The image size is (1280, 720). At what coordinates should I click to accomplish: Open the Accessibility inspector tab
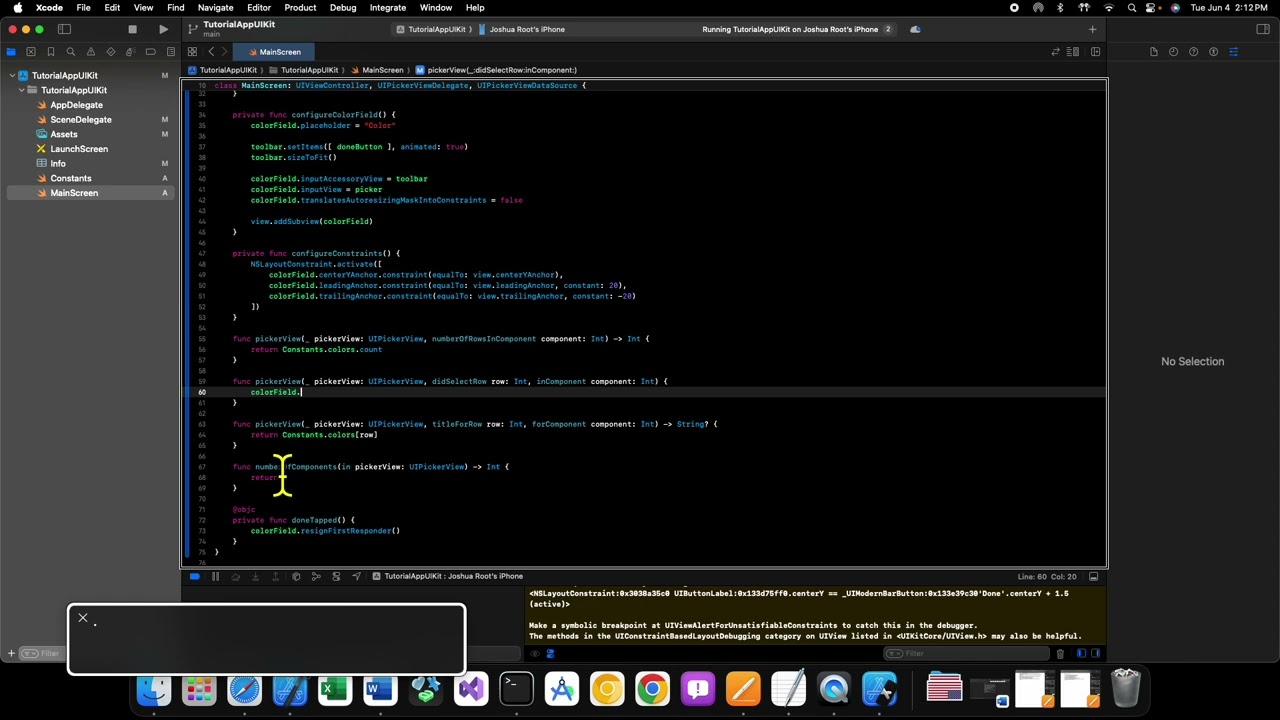point(1213,52)
